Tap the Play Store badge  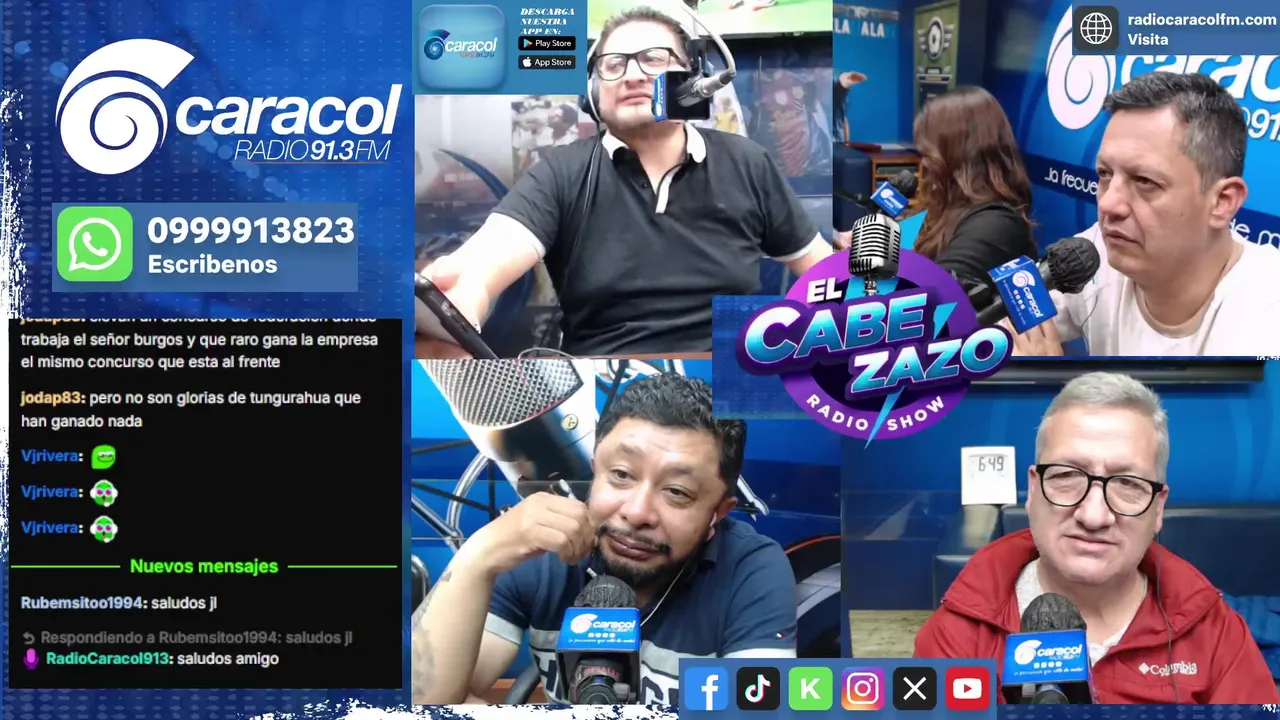click(x=546, y=43)
